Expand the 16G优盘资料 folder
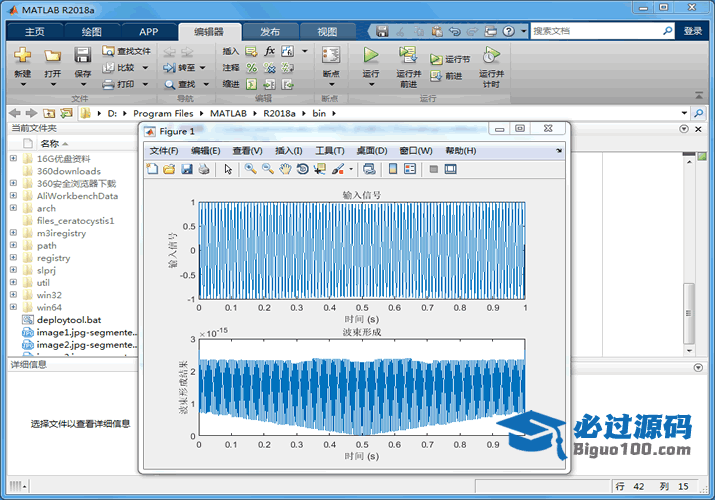Screen dimensions: 715x500 tap(13, 159)
